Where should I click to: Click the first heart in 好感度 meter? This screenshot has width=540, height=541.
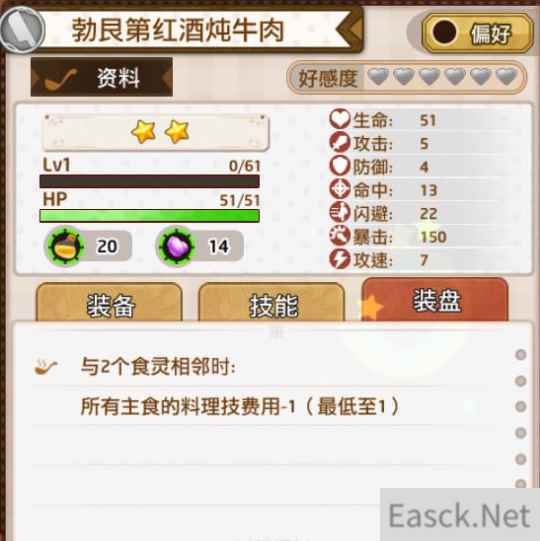378,77
